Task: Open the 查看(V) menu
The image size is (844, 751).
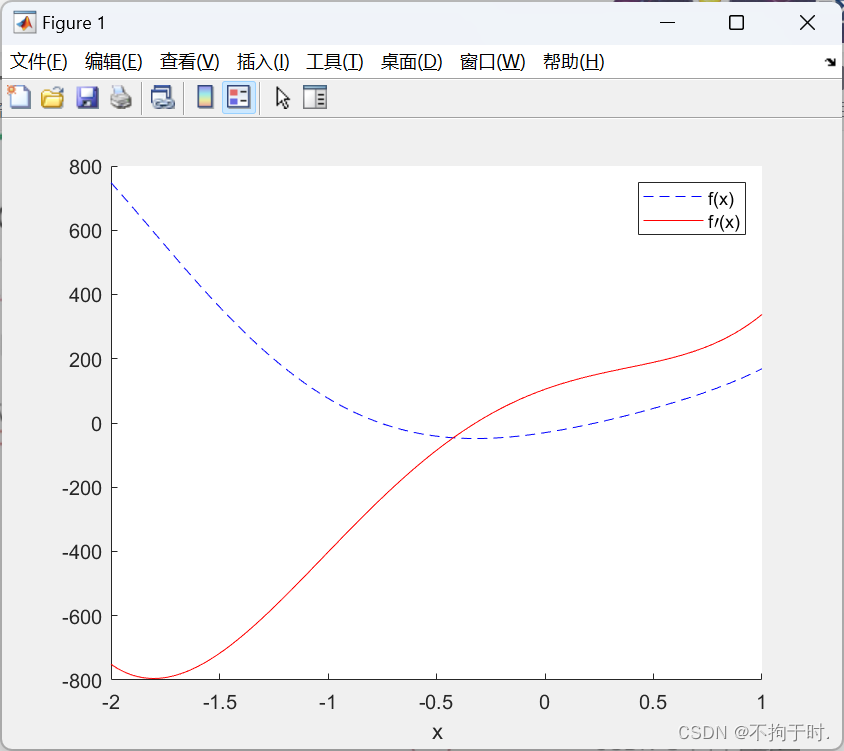Action: pyautogui.click(x=189, y=61)
